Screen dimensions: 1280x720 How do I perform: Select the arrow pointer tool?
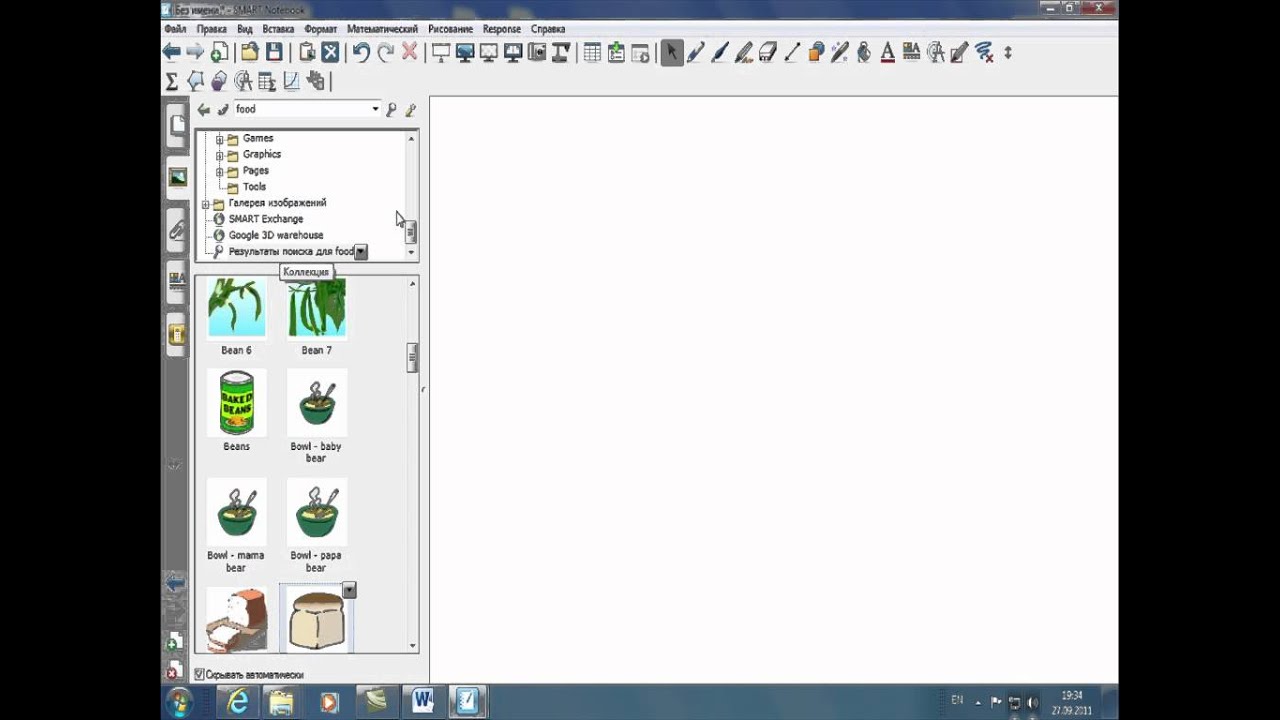pyautogui.click(x=672, y=53)
